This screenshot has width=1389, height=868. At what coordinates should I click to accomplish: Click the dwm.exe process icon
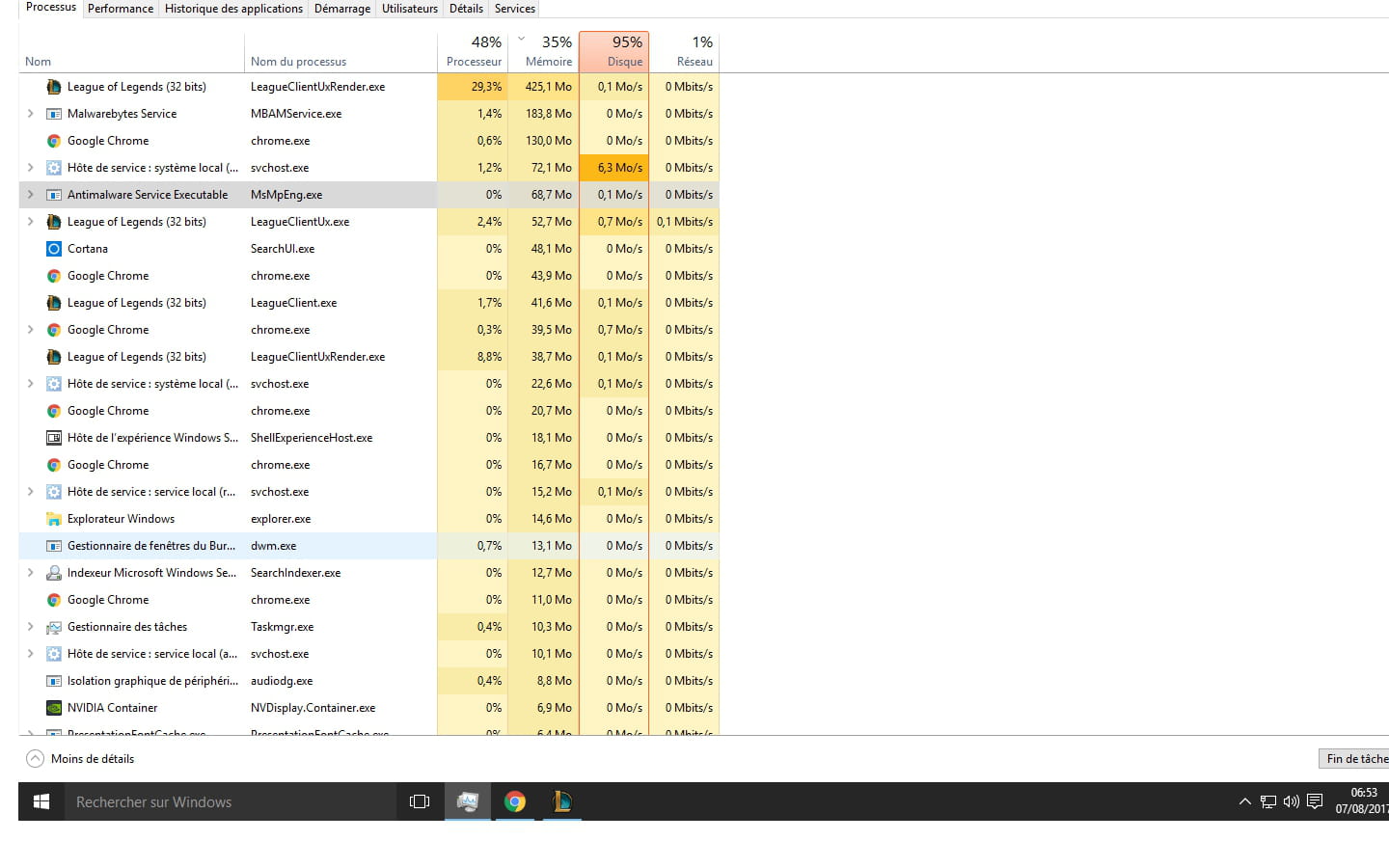tap(54, 546)
